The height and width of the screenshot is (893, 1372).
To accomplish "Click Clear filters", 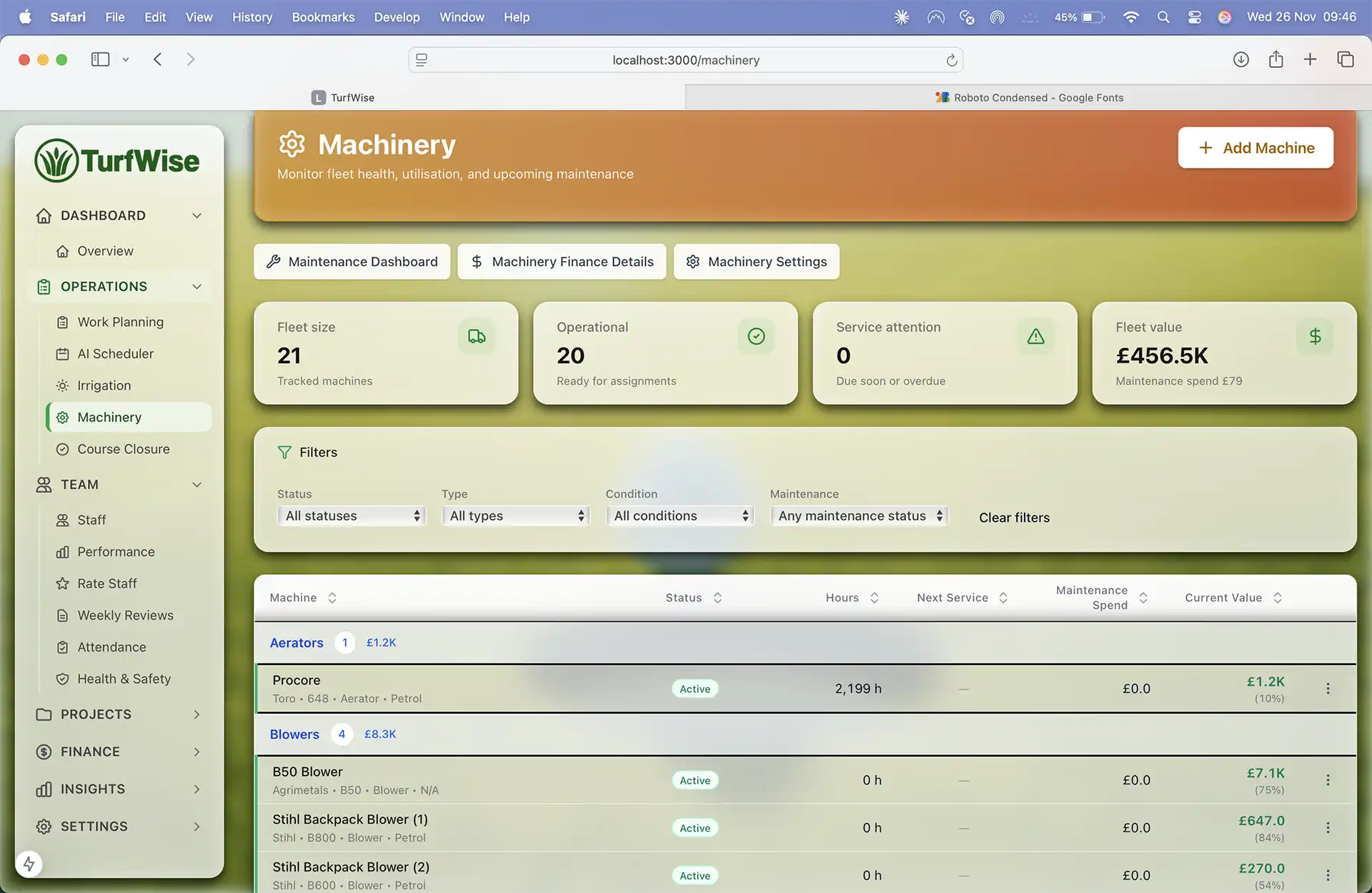I will click(1014, 517).
